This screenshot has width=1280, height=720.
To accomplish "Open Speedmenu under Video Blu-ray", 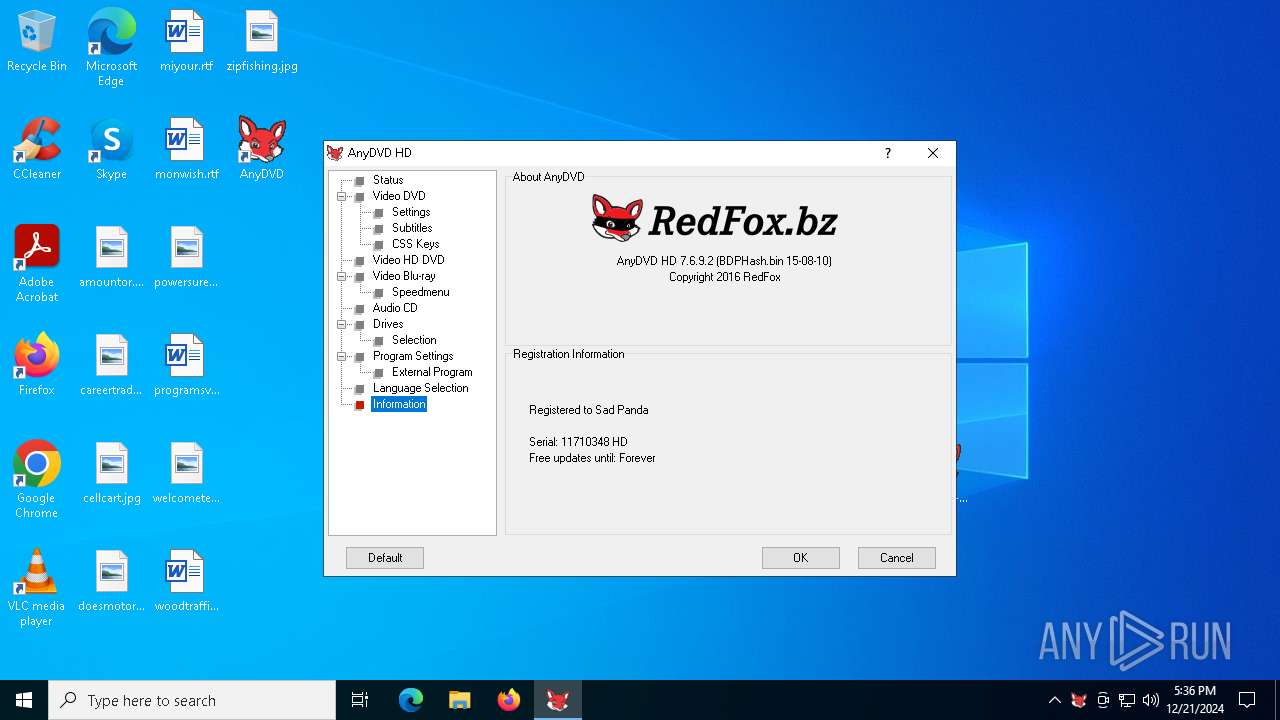I will click(x=420, y=292).
